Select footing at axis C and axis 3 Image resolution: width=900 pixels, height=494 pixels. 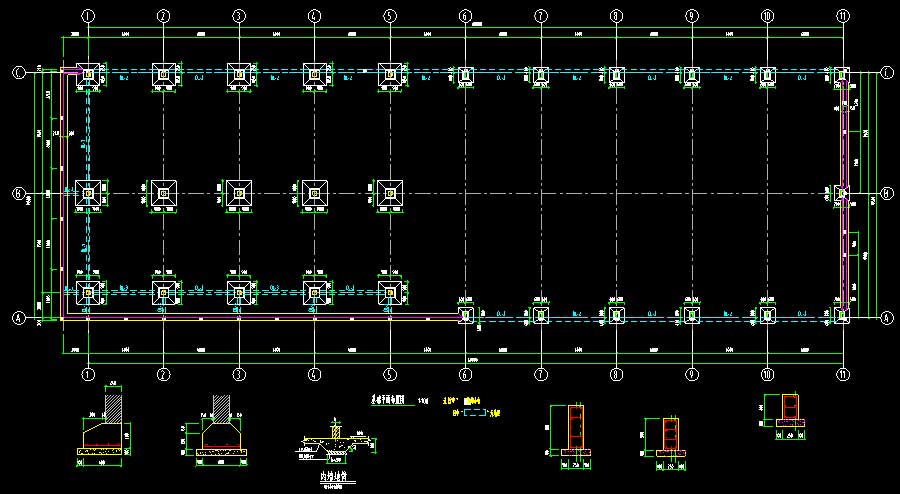[x=239, y=74]
